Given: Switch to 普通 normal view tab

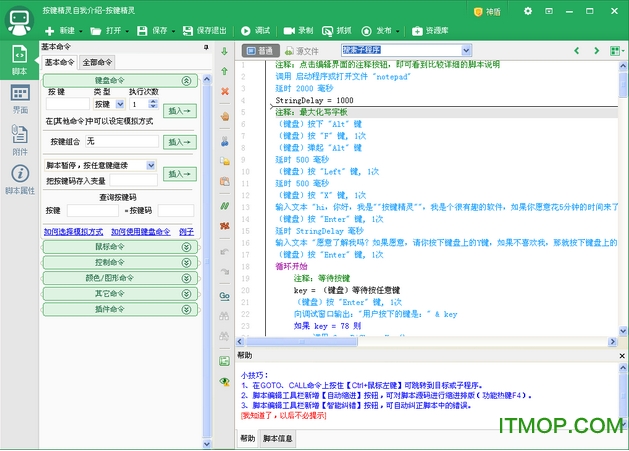Looking at the screenshot, I should [260, 51].
